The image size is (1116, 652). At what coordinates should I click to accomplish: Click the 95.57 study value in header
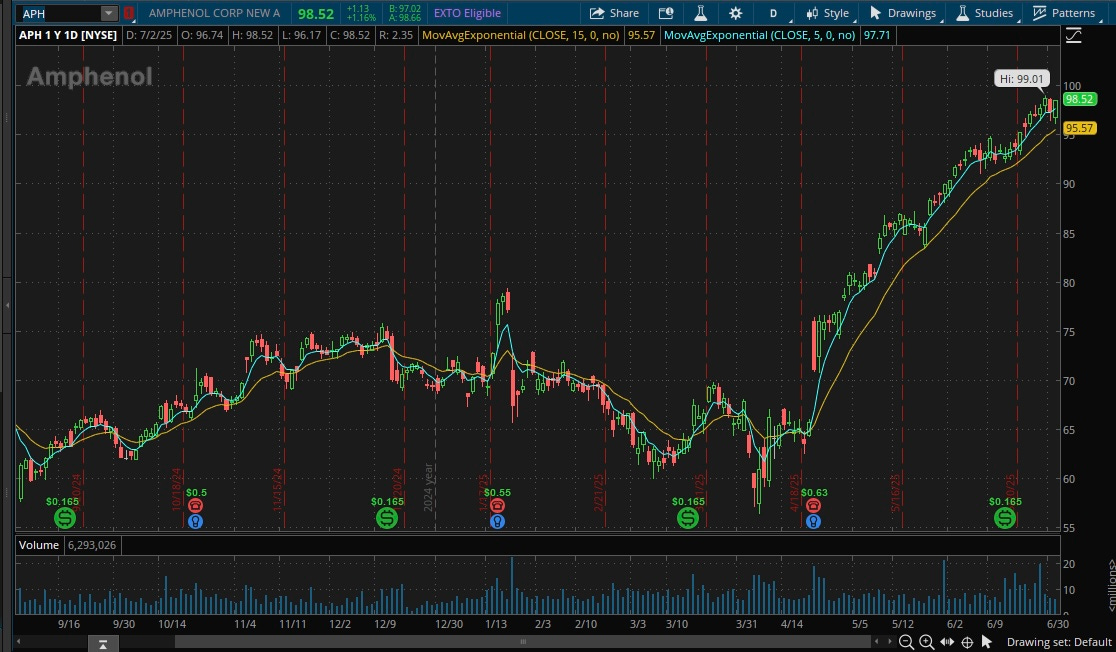click(x=641, y=35)
